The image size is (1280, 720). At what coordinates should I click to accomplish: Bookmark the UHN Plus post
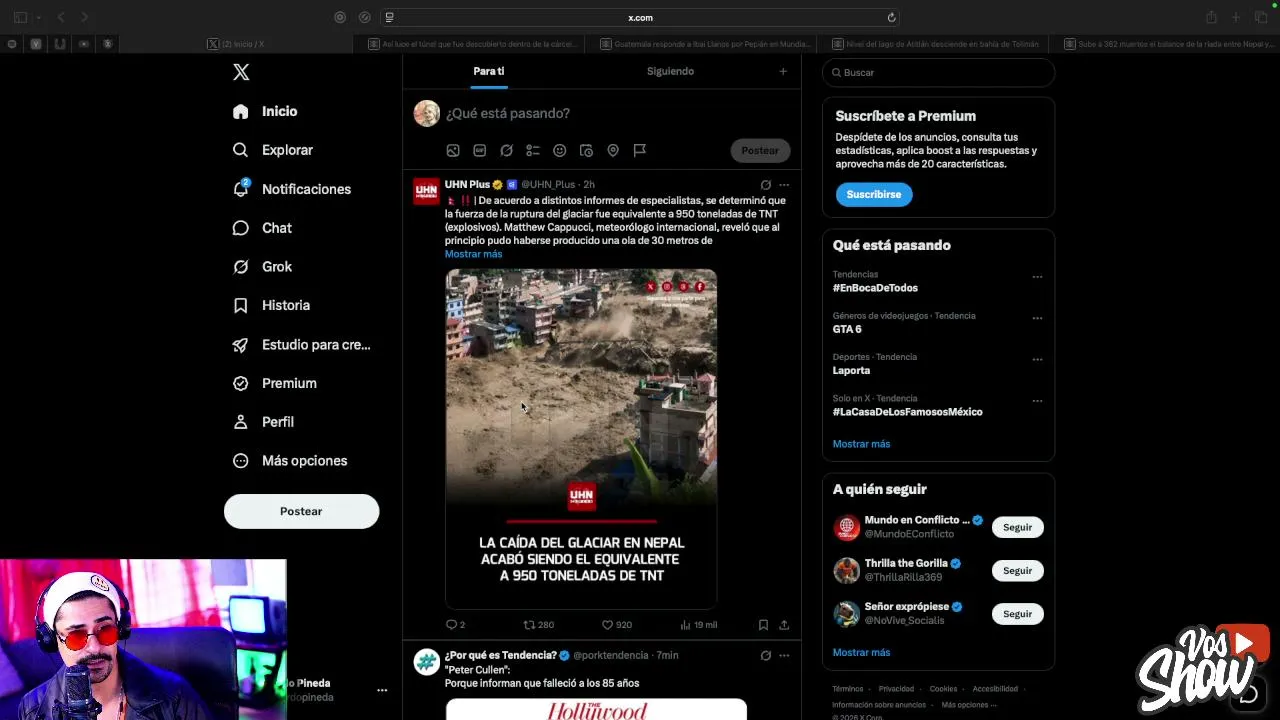763,625
